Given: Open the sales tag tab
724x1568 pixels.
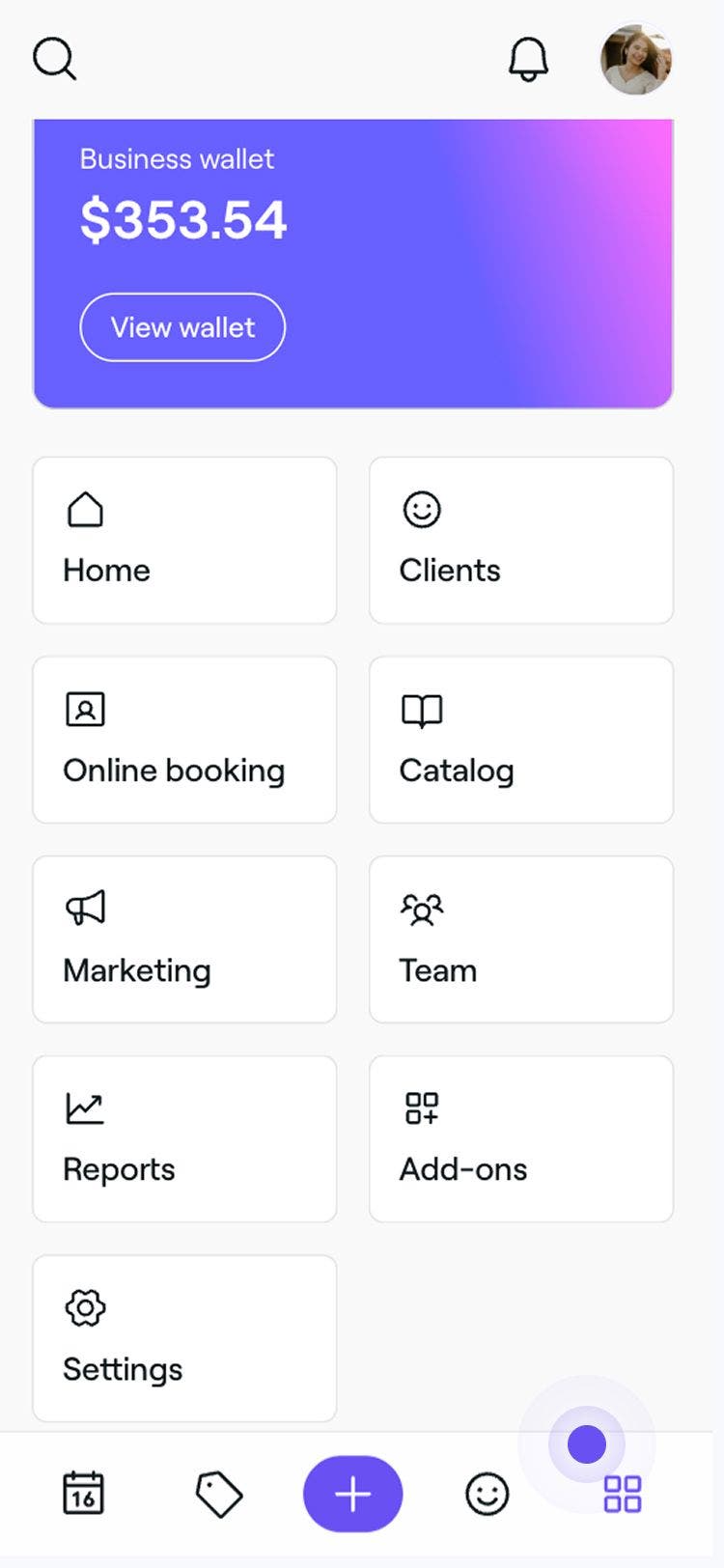Looking at the screenshot, I should click(219, 1494).
